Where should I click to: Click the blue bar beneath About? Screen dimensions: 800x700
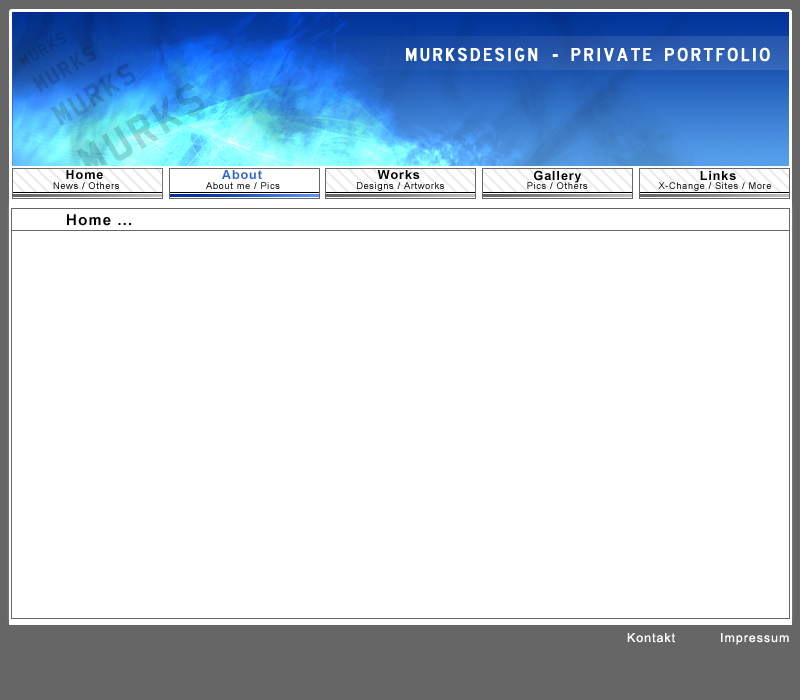244,196
